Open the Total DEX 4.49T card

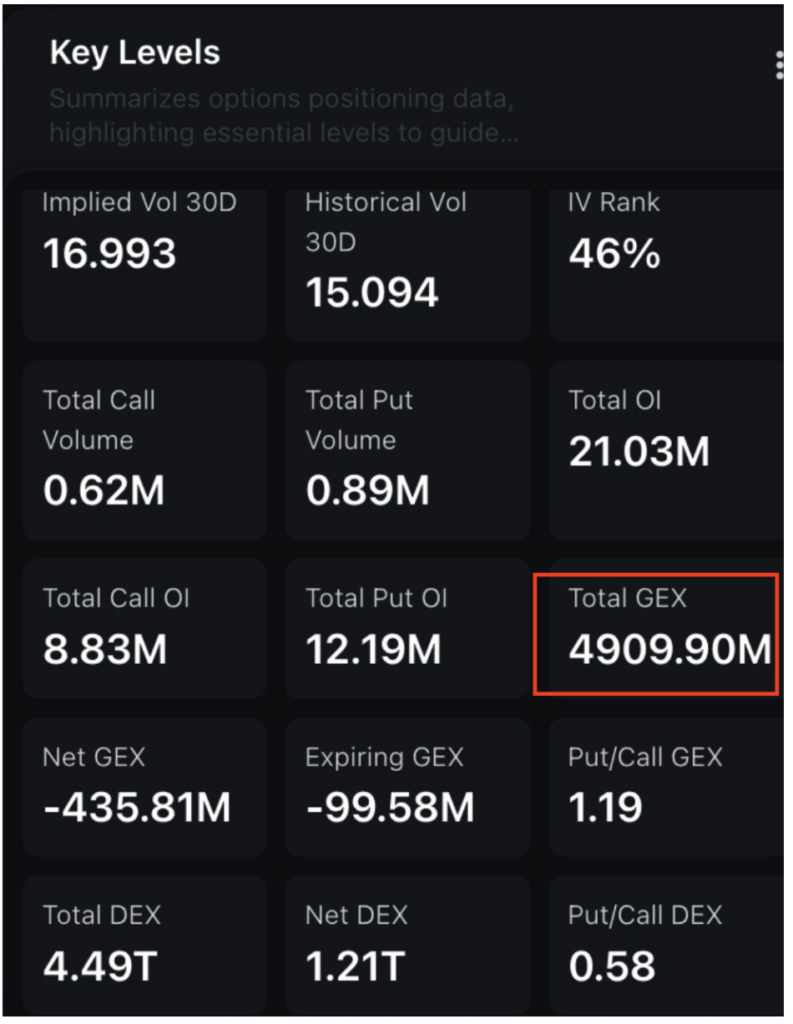pyautogui.click(x=144, y=946)
